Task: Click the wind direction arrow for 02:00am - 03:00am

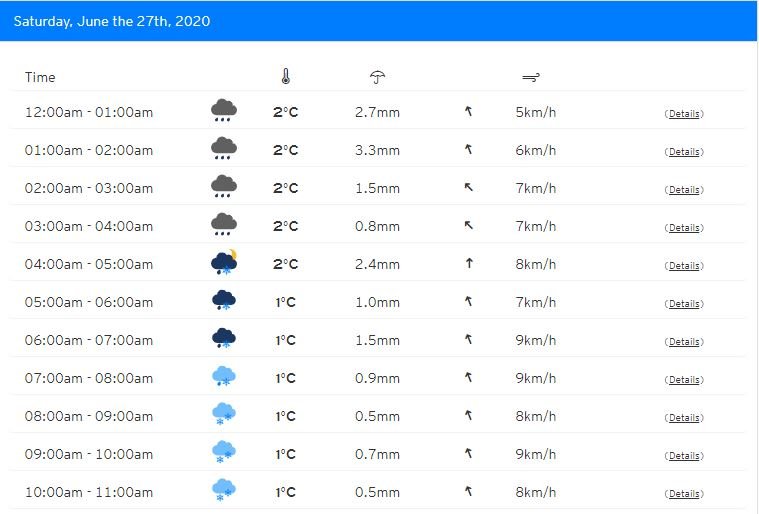Action: coord(468,187)
